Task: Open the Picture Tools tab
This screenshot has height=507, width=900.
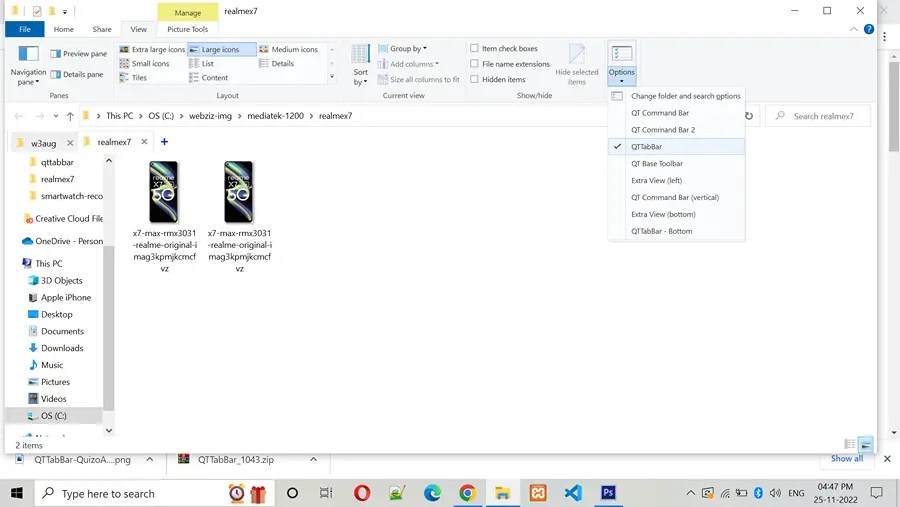Action: [188, 29]
